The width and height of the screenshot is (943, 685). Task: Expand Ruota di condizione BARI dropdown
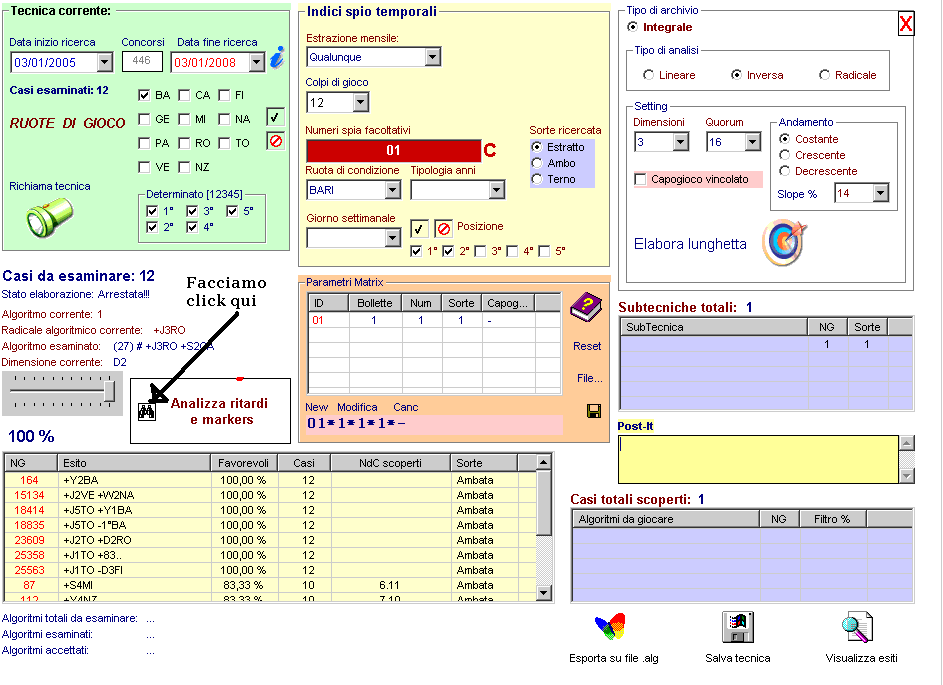393,190
